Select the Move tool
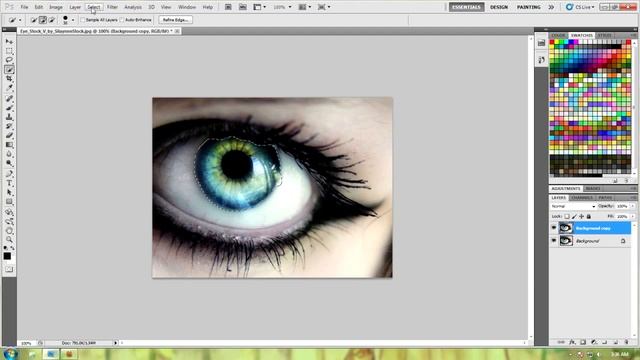 pos(9,42)
